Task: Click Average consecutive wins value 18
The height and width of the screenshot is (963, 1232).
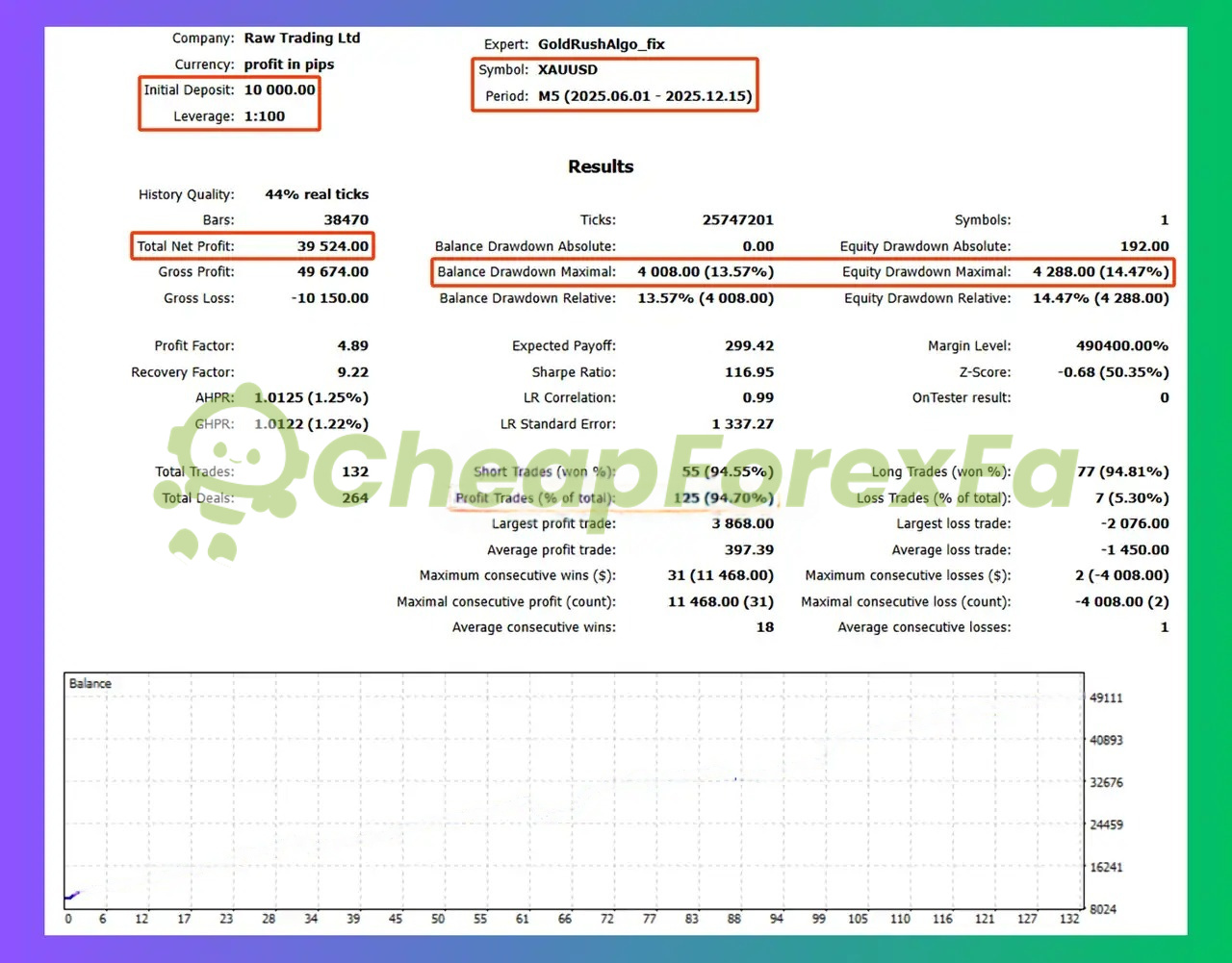Action: click(x=765, y=627)
